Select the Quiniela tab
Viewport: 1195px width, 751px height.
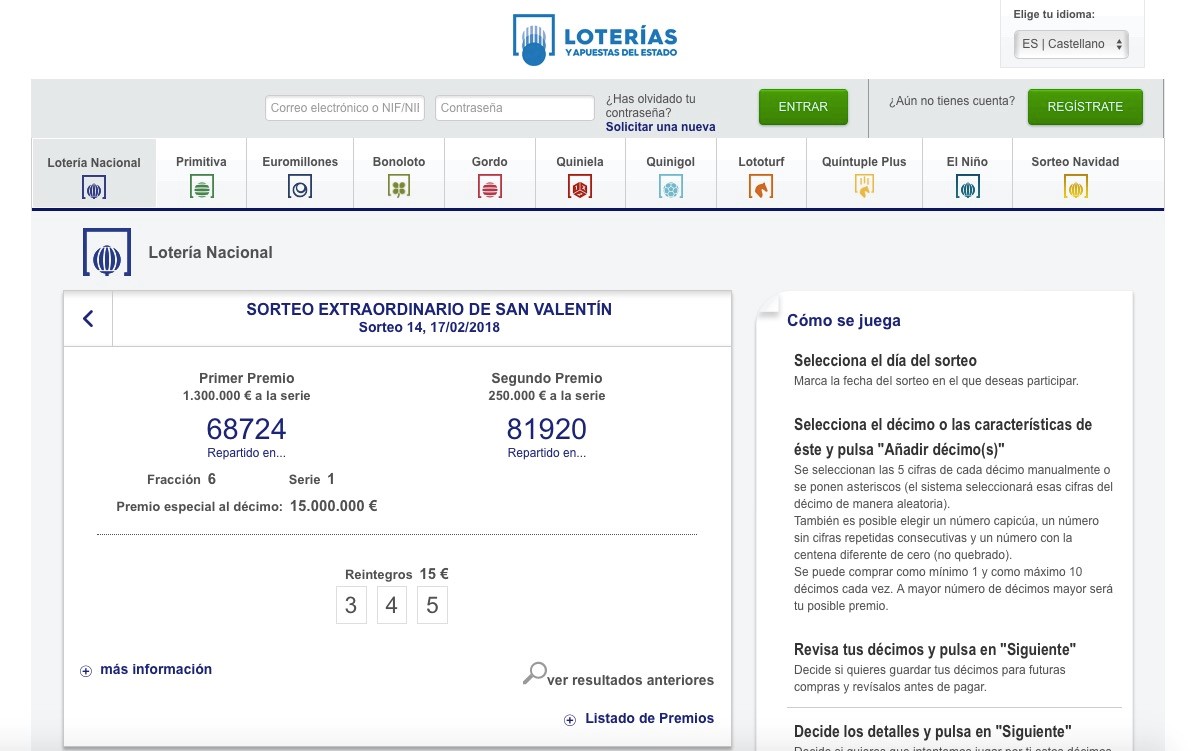(x=580, y=173)
